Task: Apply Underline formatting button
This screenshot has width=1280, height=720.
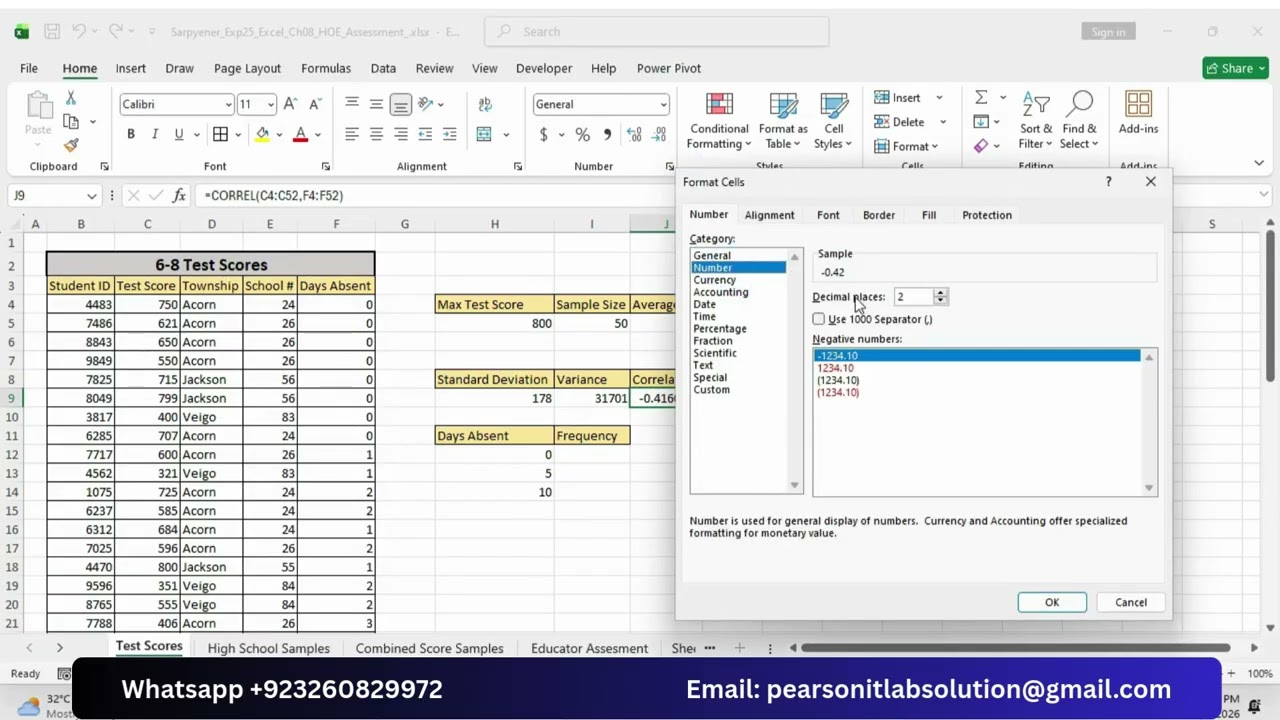Action: coord(179,134)
